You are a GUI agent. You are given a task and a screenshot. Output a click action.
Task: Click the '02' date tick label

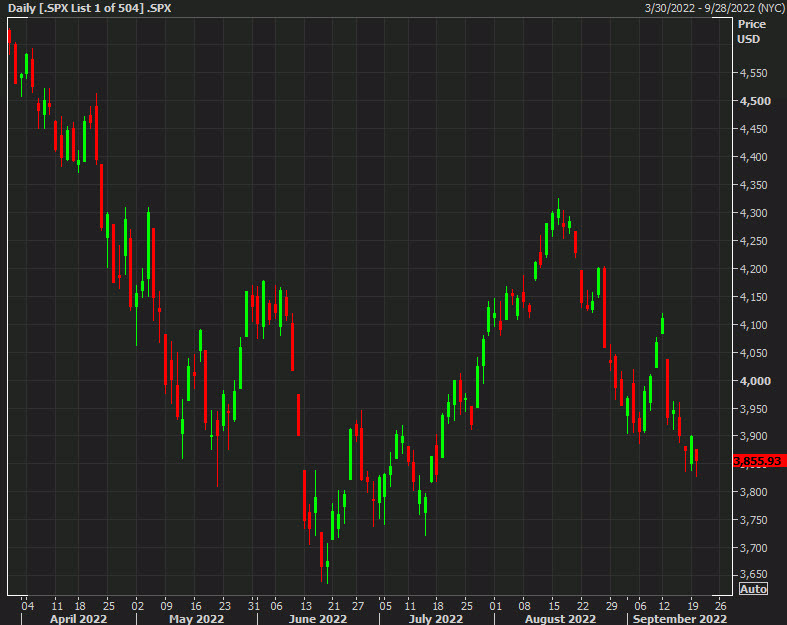(x=138, y=606)
